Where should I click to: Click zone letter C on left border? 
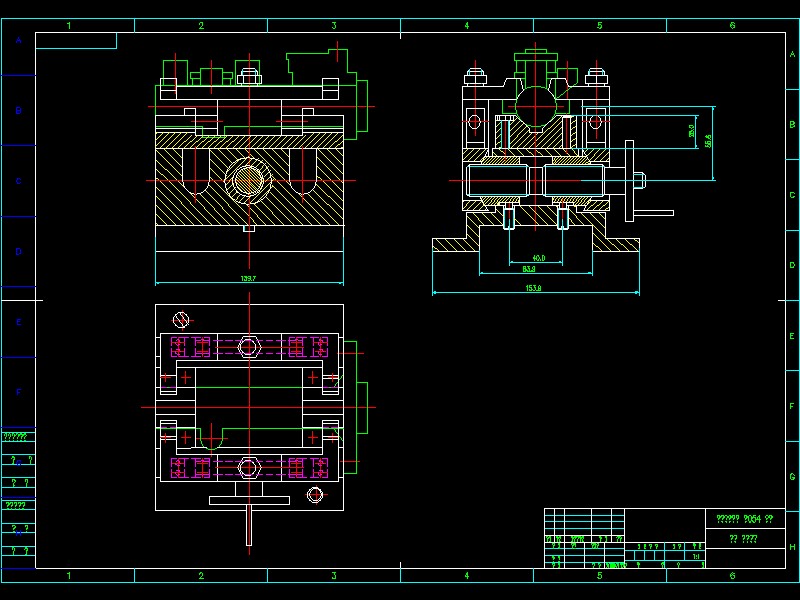click(19, 181)
